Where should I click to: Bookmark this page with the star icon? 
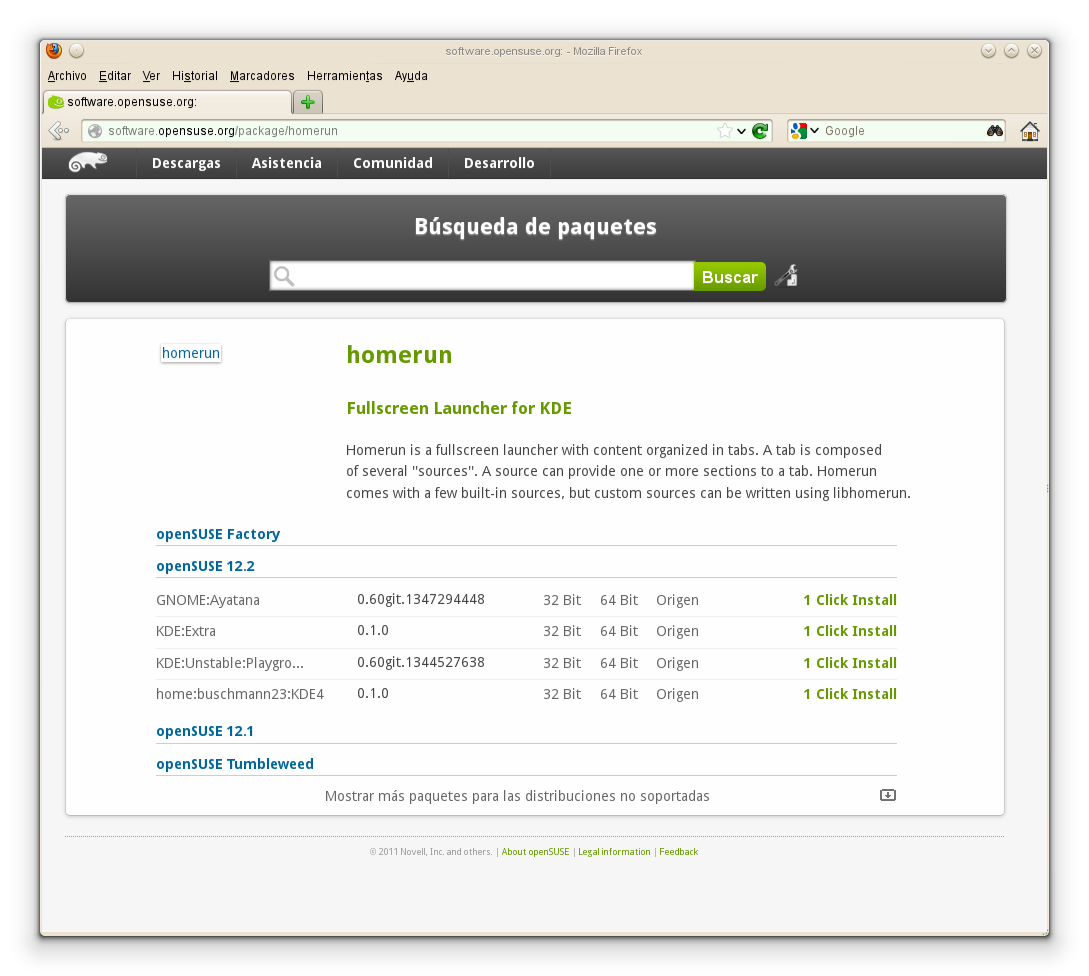point(724,131)
